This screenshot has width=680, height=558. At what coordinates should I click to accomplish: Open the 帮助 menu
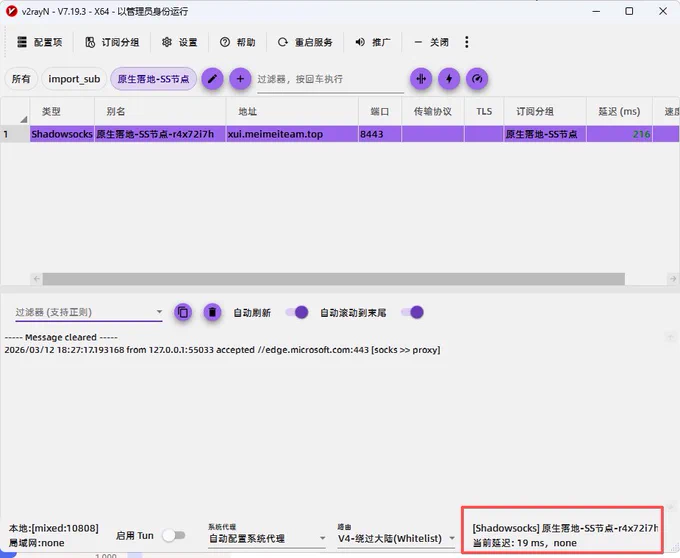click(x=237, y=42)
